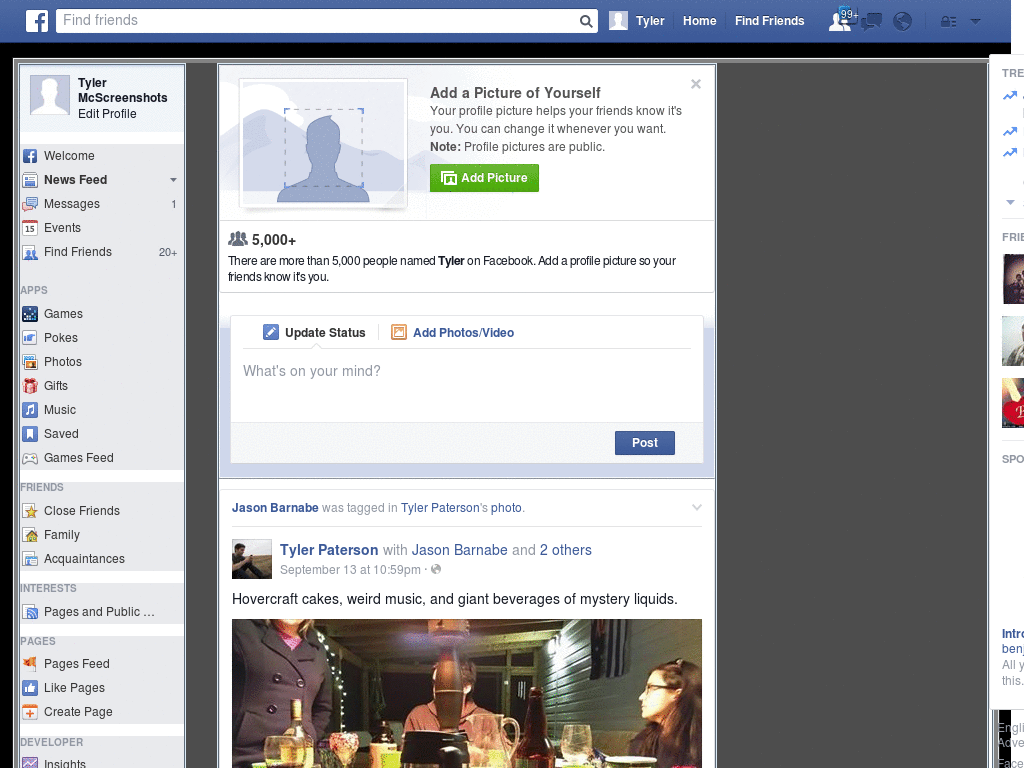1024x768 pixels.
Task: Open notifications globe icon
Action: tap(903, 22)
